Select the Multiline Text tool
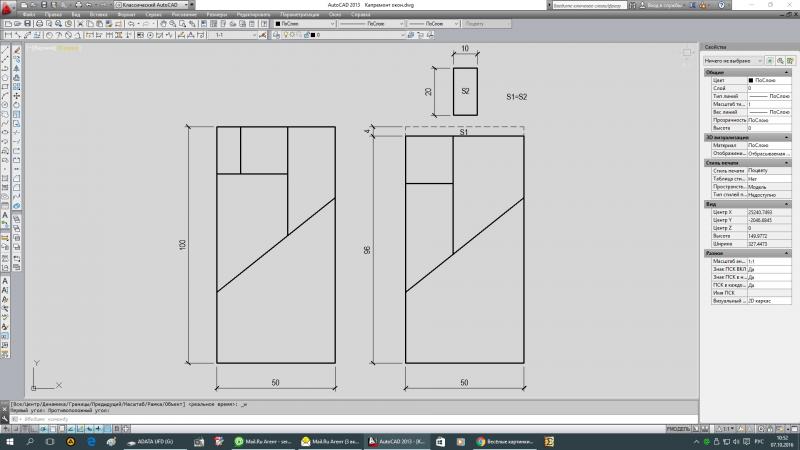 (x=5, y=215)
